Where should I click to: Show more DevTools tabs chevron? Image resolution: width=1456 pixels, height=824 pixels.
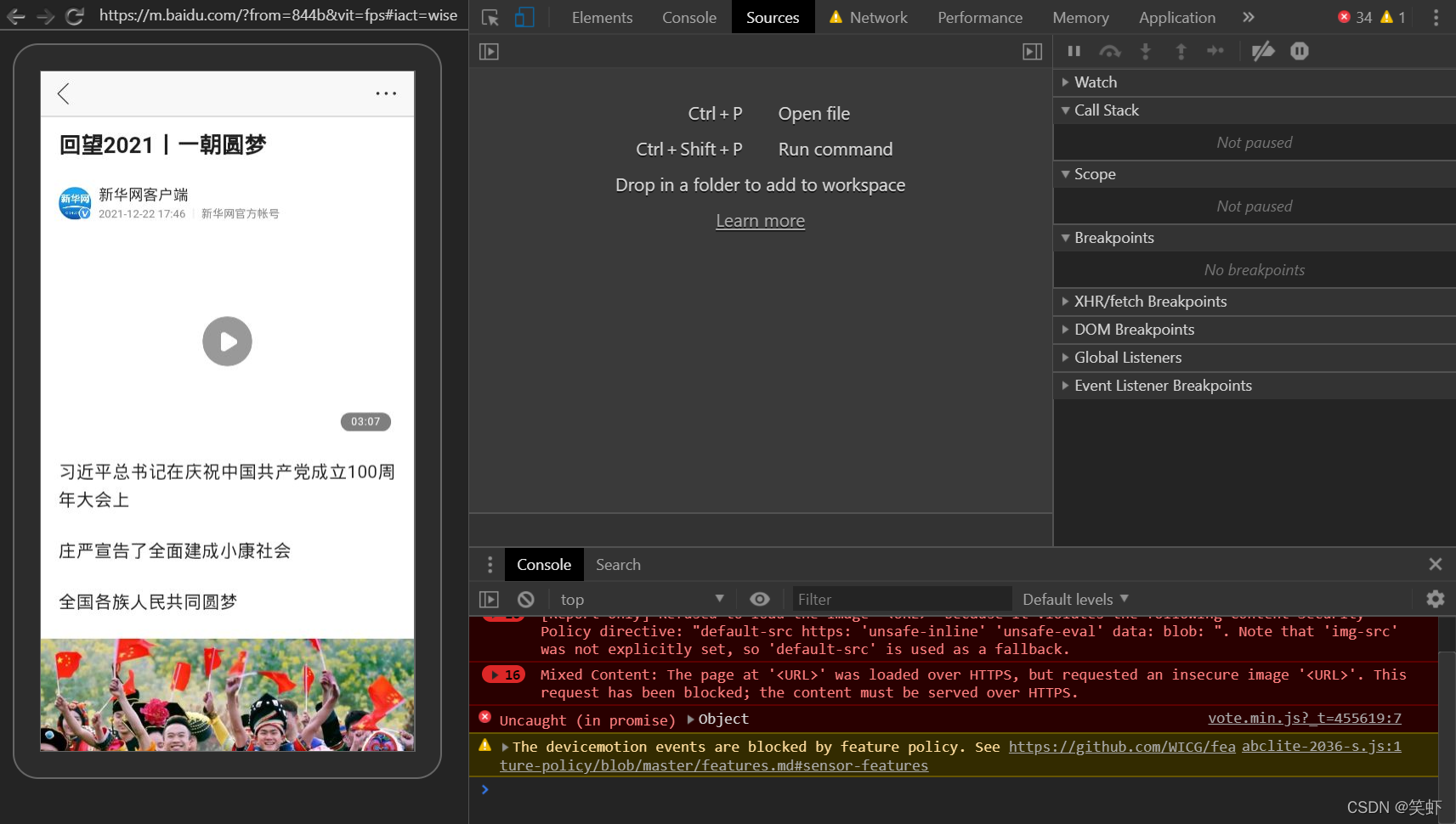point(1248,17)
